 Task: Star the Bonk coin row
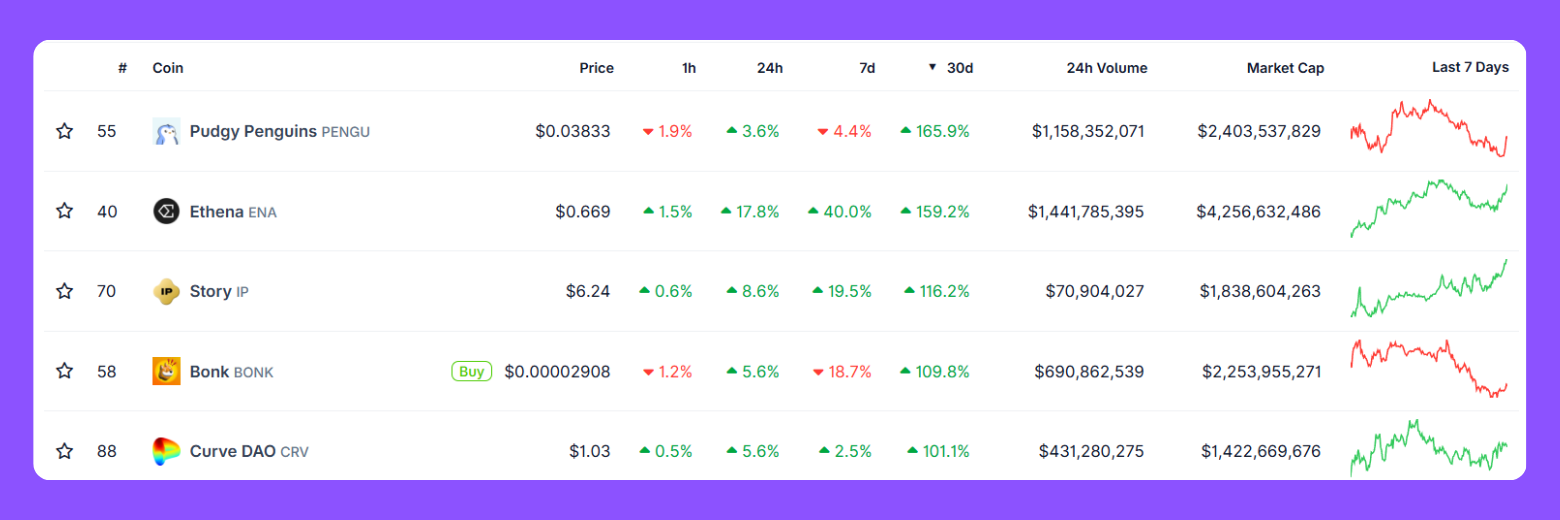point(65,371)
